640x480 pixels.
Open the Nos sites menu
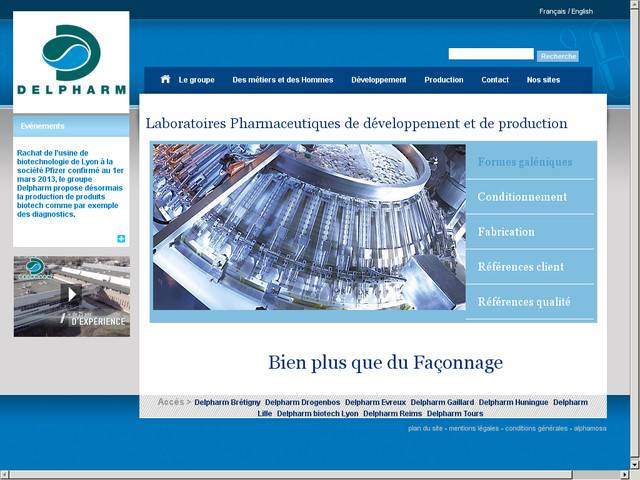pos(543,80)
